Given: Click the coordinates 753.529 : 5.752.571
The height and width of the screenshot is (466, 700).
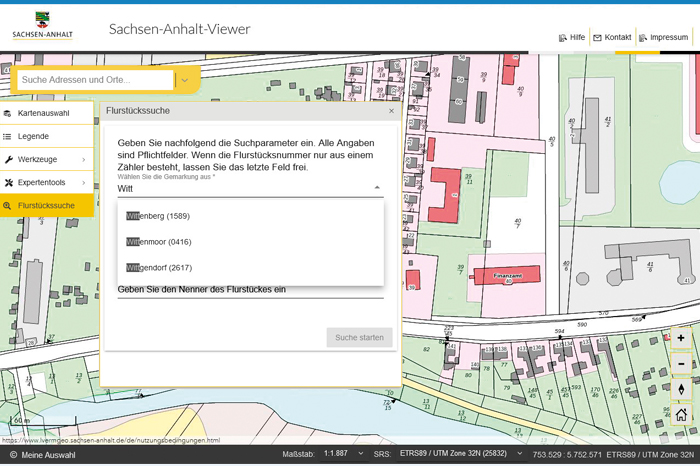Looking at the screenshot, I should tap(567, 455).
